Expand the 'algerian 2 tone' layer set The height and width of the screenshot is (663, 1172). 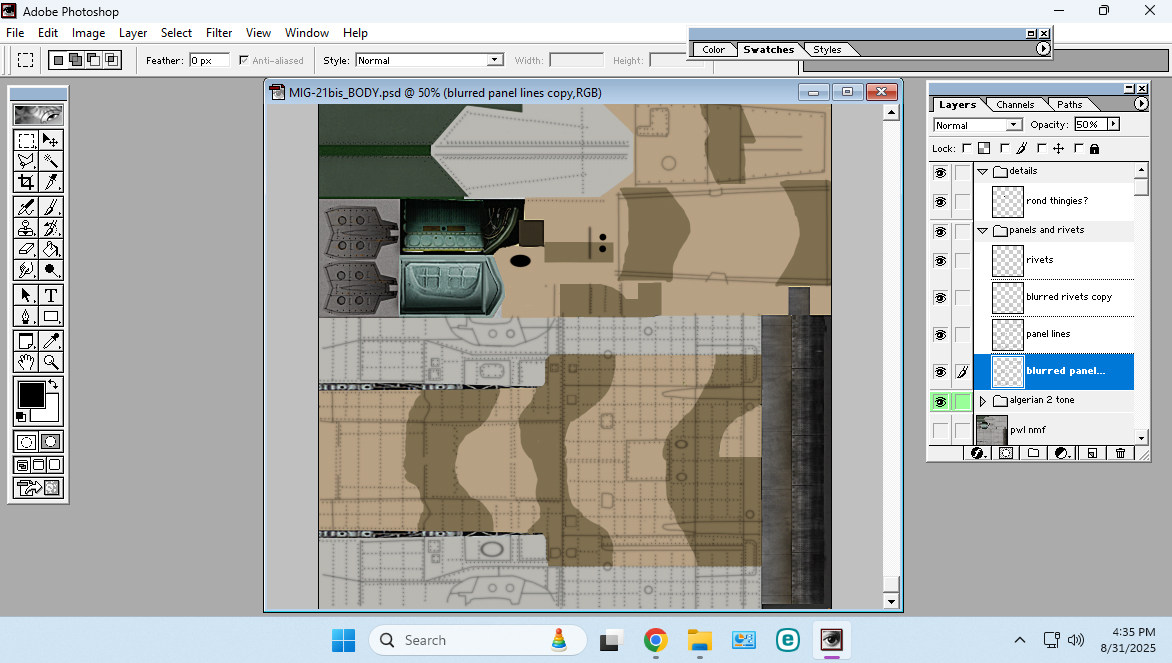pos(983,401)
